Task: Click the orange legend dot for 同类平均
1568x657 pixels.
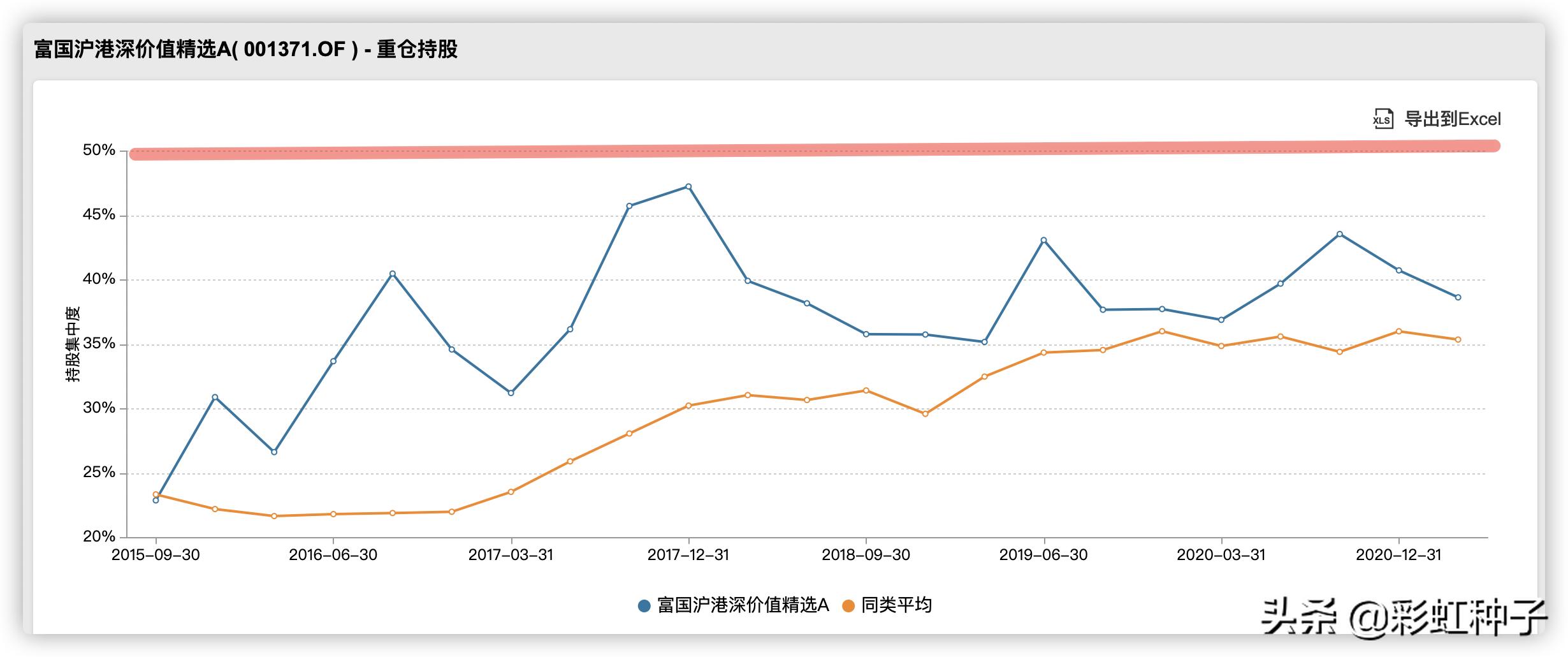Action: point(848,606)
